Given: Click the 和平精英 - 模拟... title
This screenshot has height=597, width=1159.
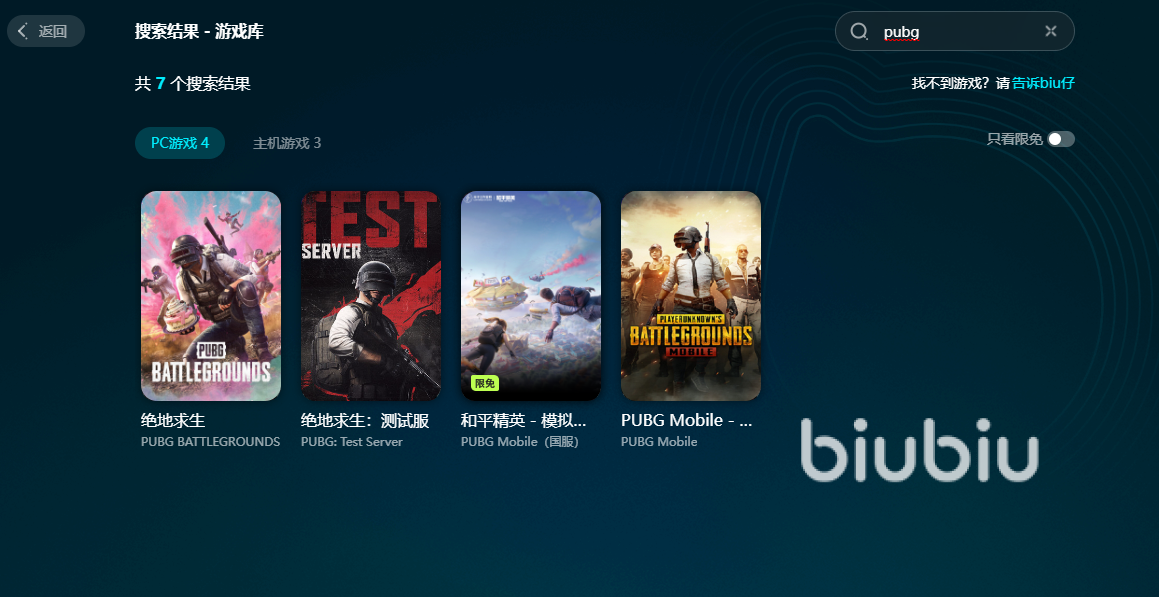Looking at the screenshot, I should (523, 421).
